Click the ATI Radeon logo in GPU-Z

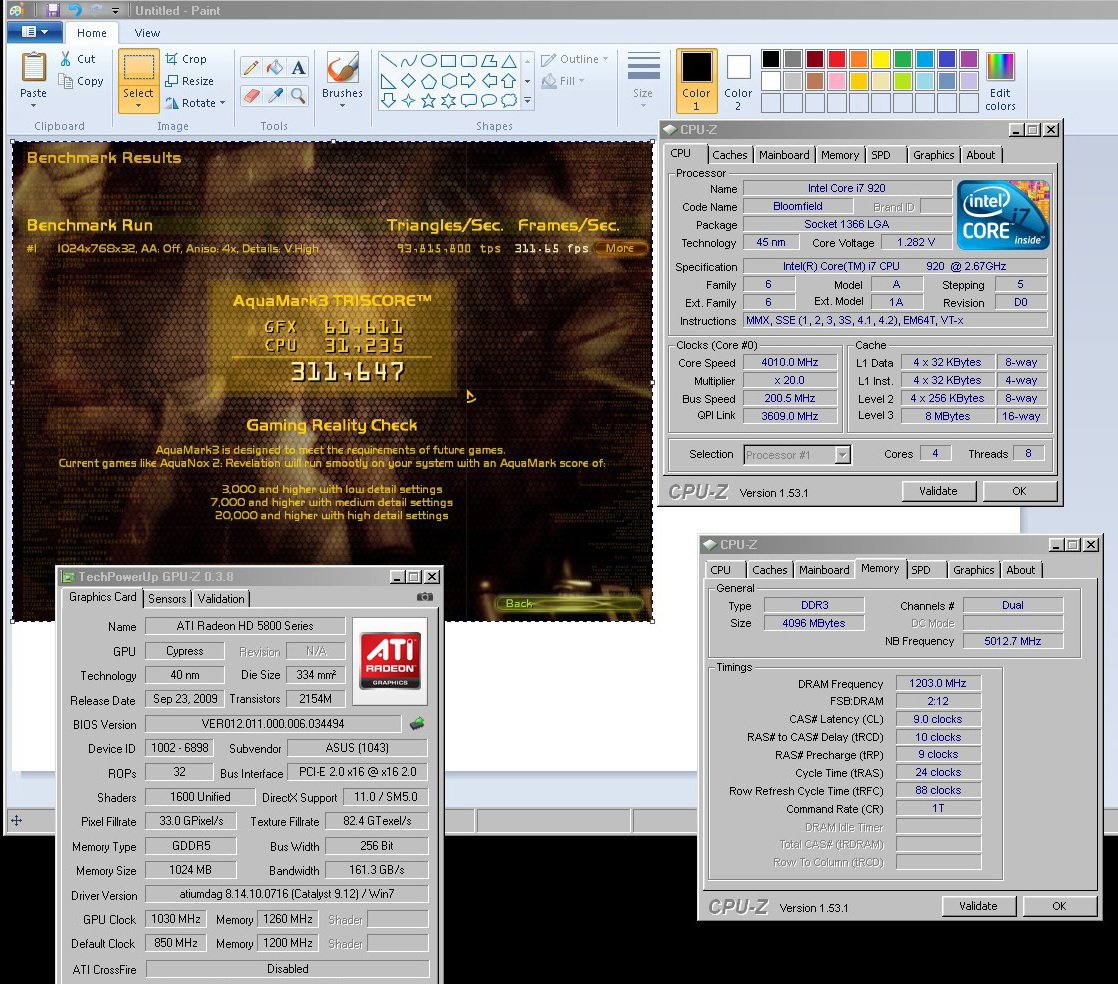pyautogui.click(x=390, y=662)
